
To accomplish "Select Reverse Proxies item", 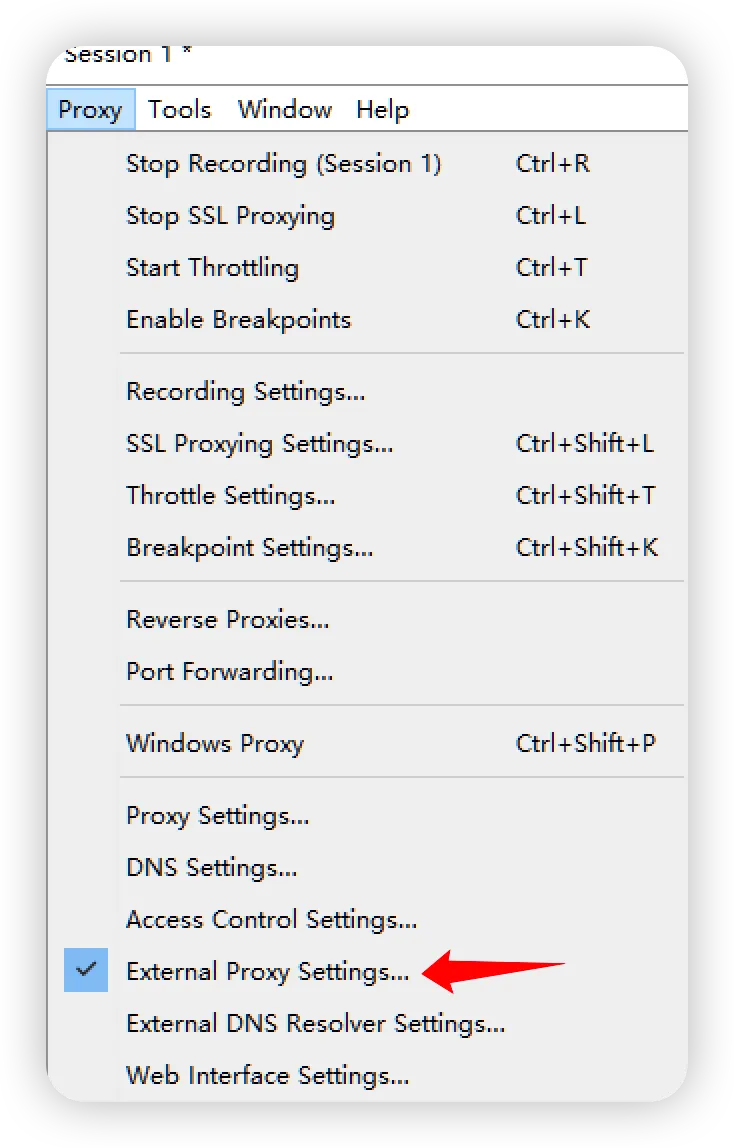I will click(x=227, y=619).
